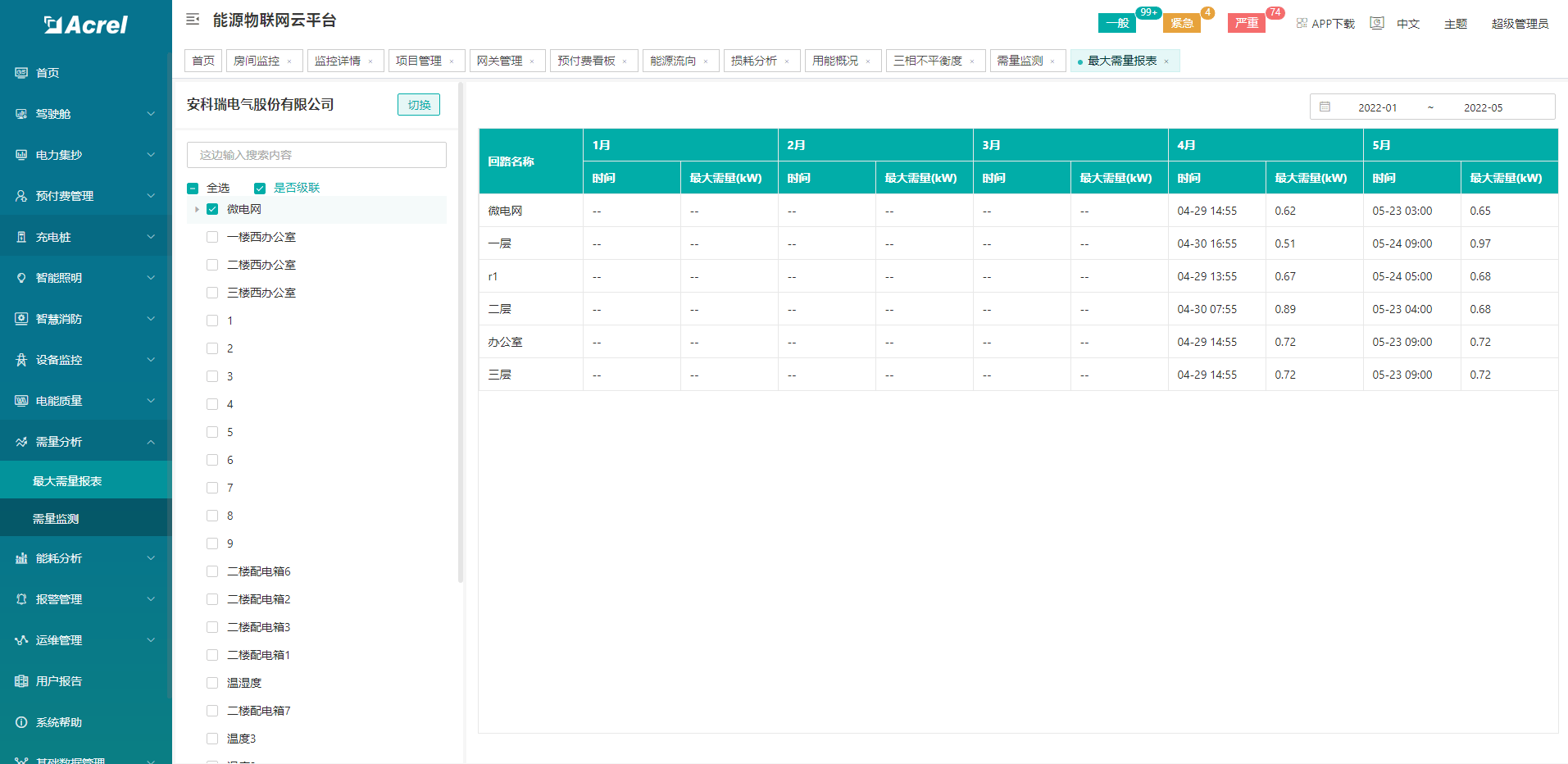Close the 需量监测 tab

(1052, 61)
